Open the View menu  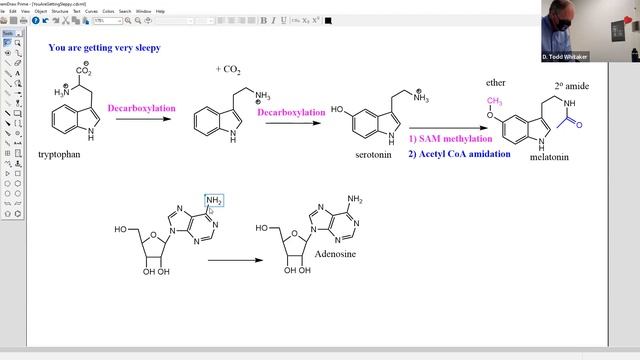coord(25,11)
